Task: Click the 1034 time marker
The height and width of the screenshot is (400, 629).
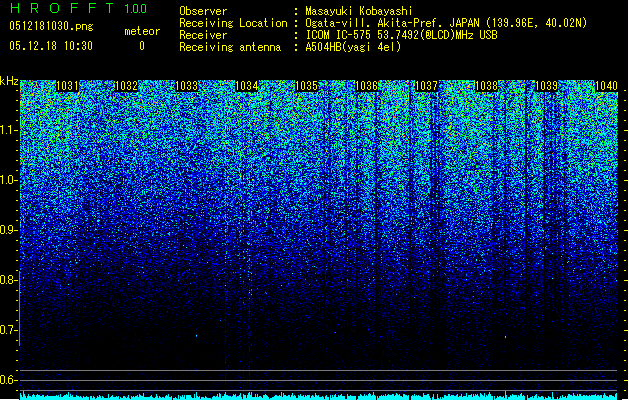Action: pyautogui.click(x=246, y=86)
